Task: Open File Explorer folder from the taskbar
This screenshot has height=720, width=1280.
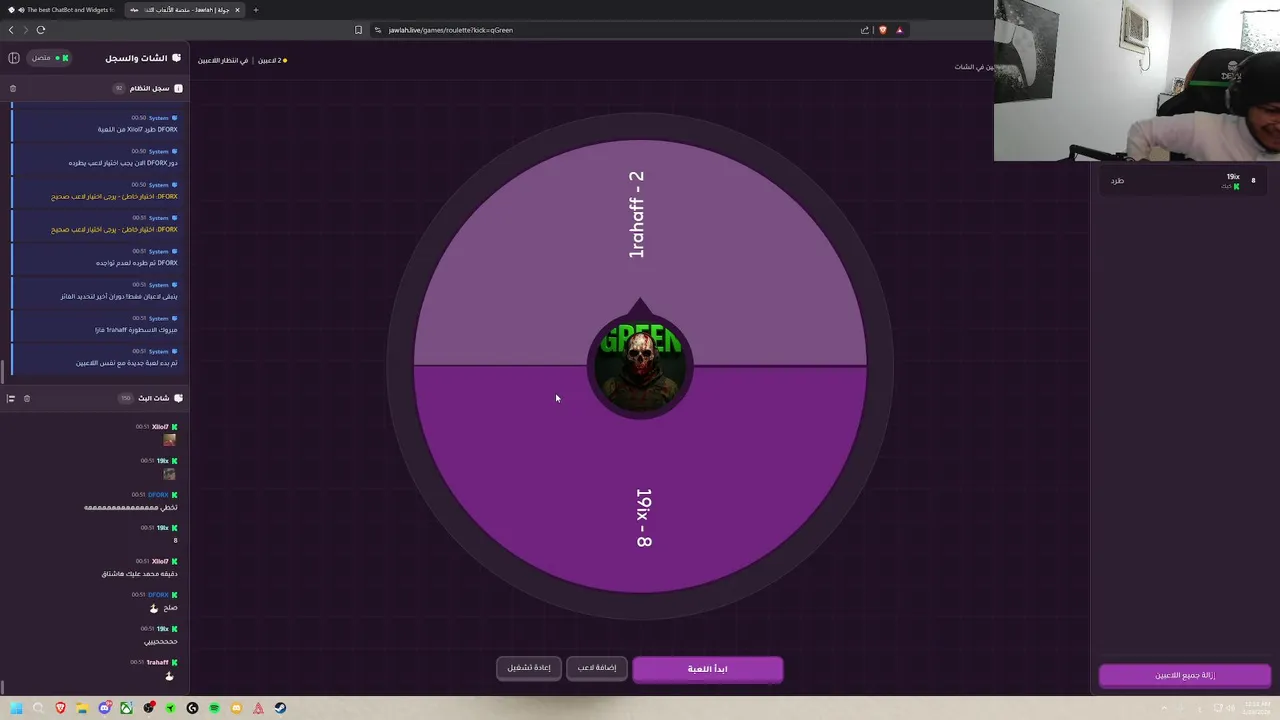Action: 82,708
